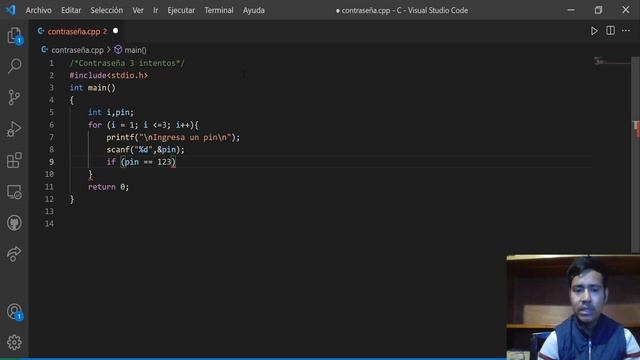Click the comment 'Contraseña 3 intentos'
640x360 pixels.
127,63
